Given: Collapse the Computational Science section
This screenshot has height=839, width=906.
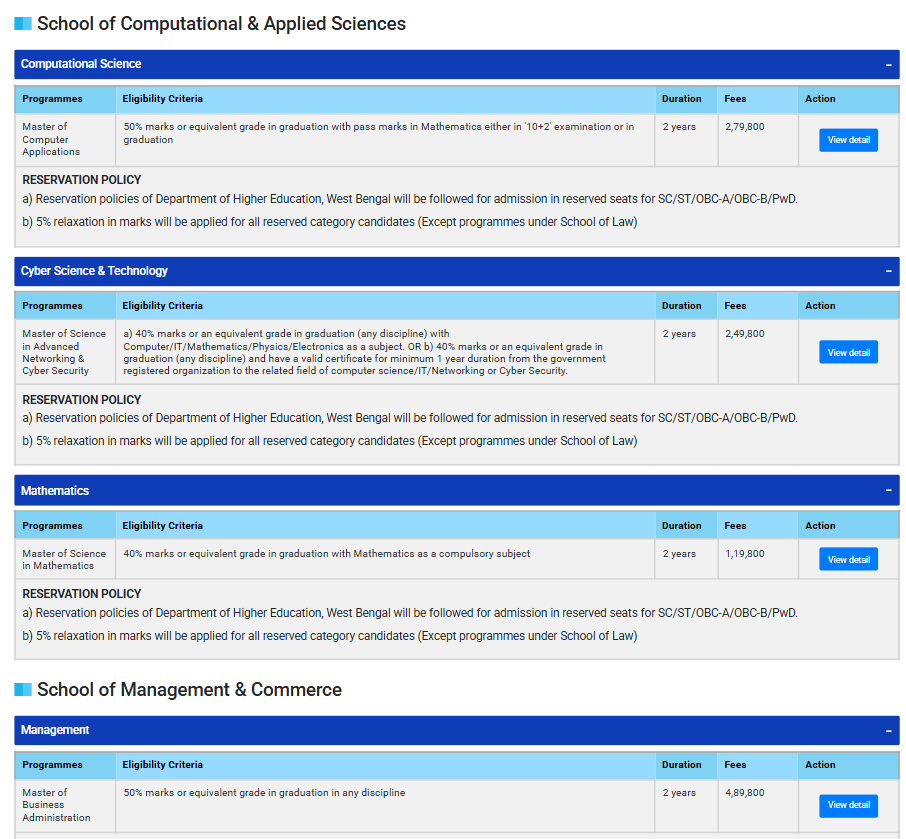Looking at the screenshot, I should click(888, 63).
